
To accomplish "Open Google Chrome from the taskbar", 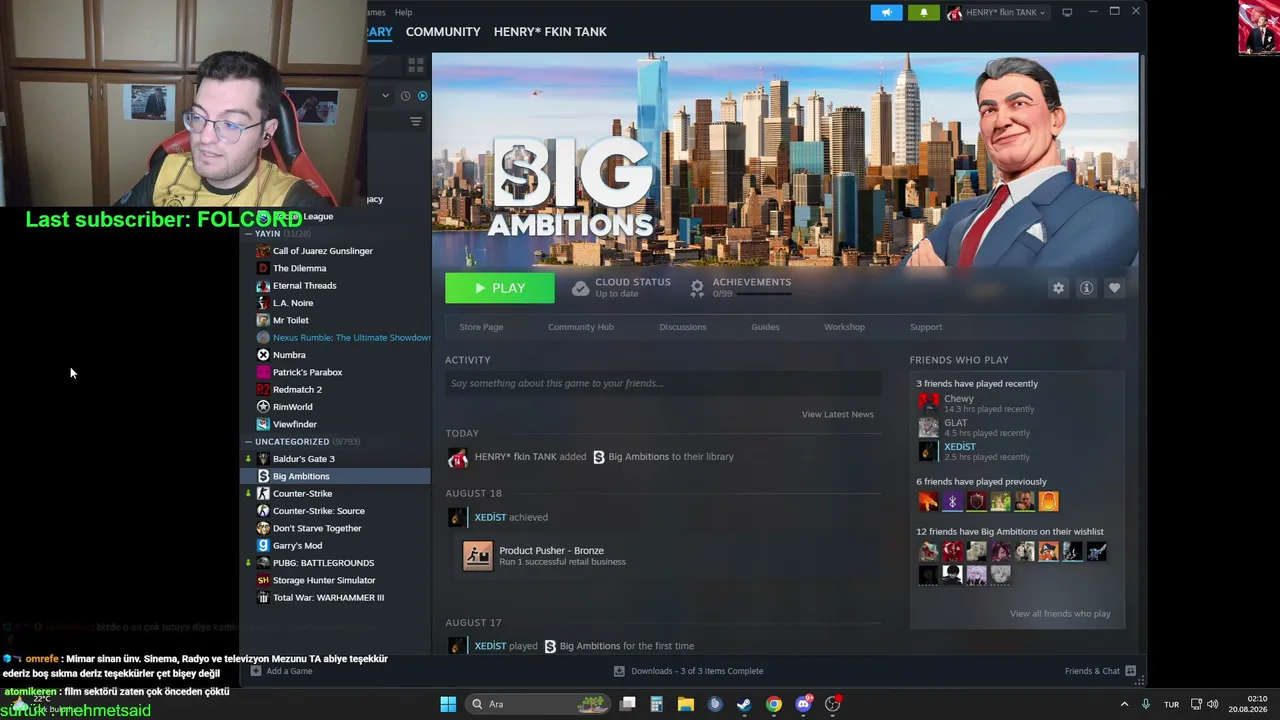I will pyautogui.click(x=774, y=704).
